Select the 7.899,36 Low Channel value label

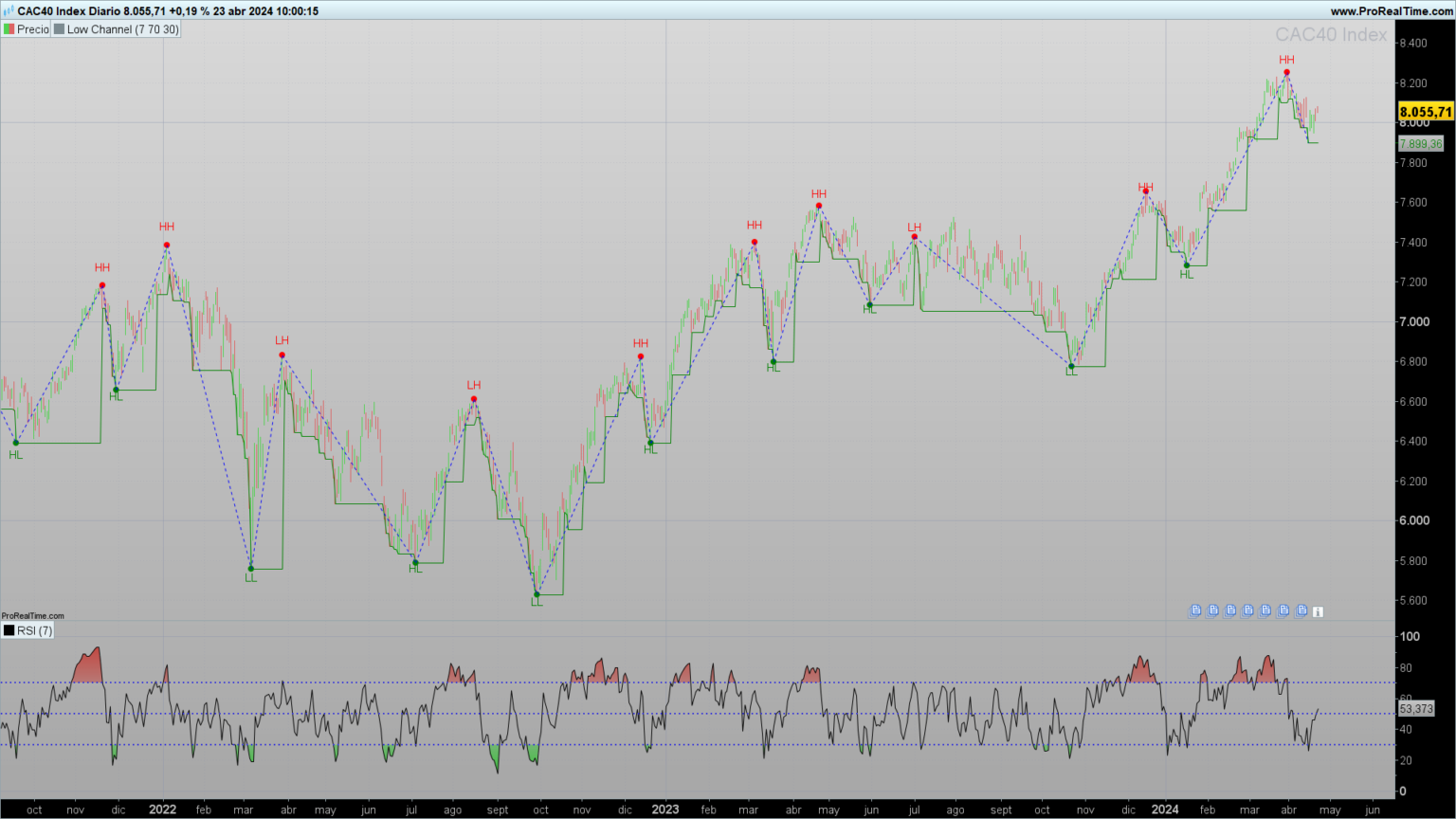[1420, 144]
